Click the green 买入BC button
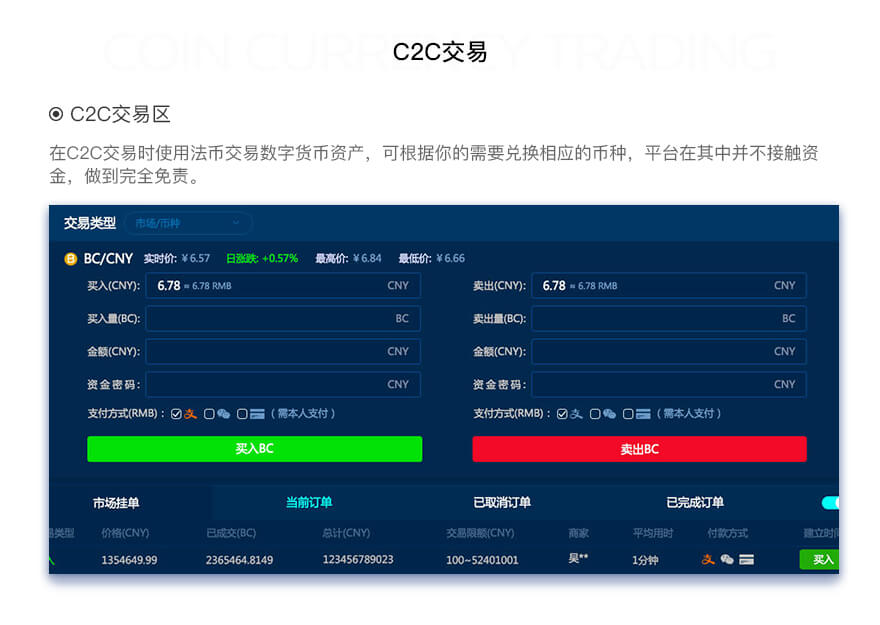880x625 pixels. [254, 448]
